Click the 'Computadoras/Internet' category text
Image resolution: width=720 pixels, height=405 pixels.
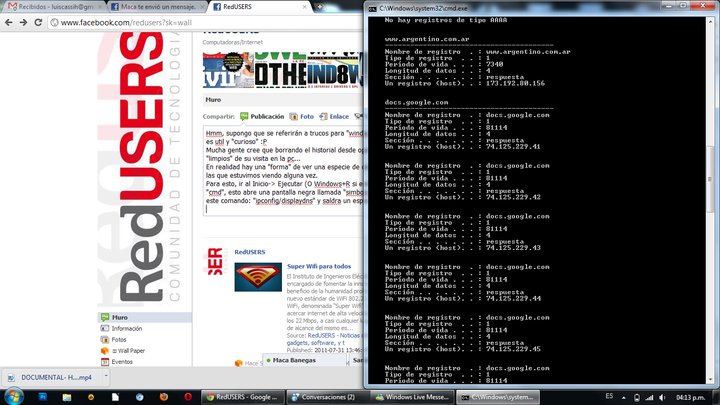tap(233, 42)
